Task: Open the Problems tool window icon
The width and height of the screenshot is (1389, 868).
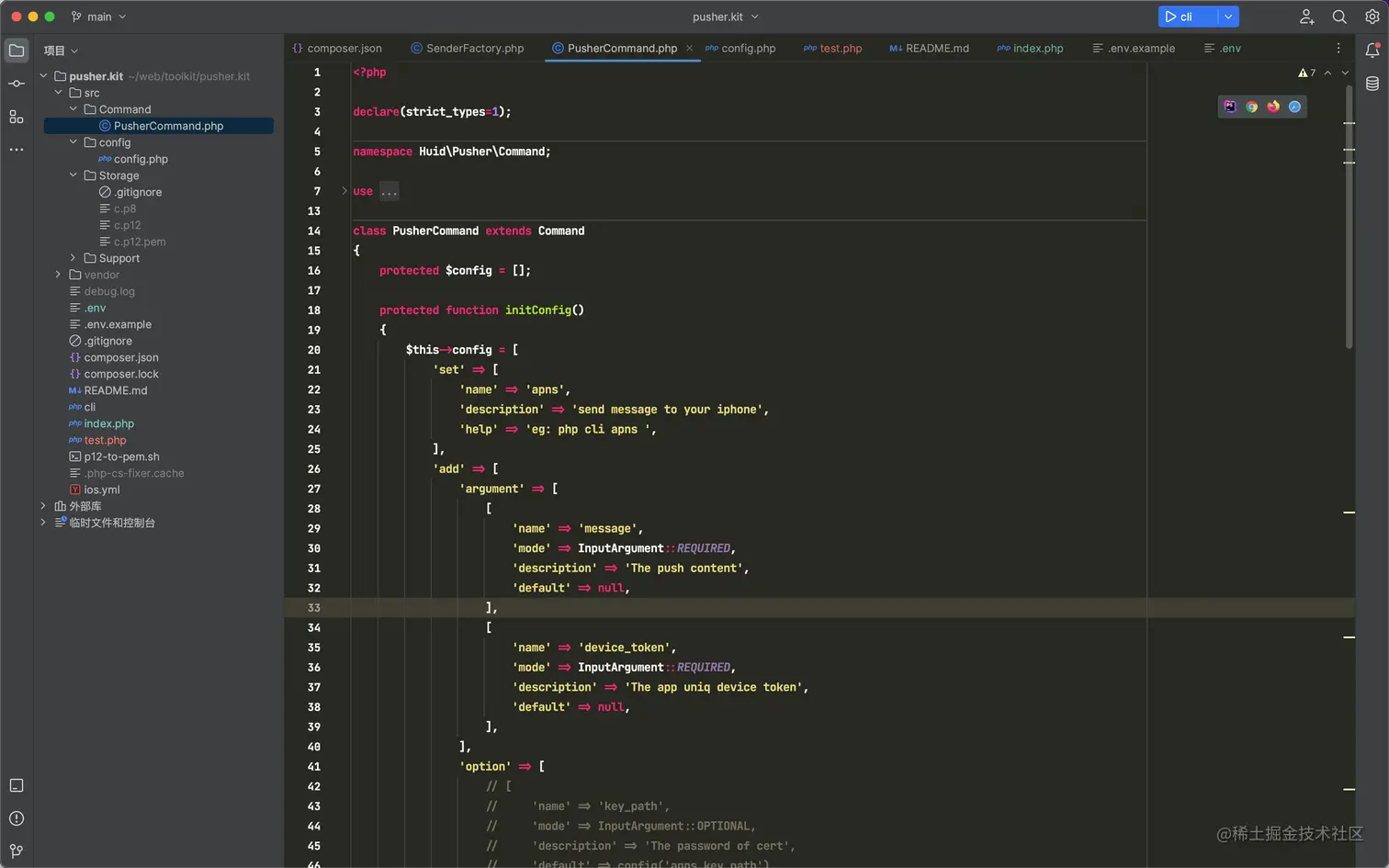Action: [x=17, y=818]
